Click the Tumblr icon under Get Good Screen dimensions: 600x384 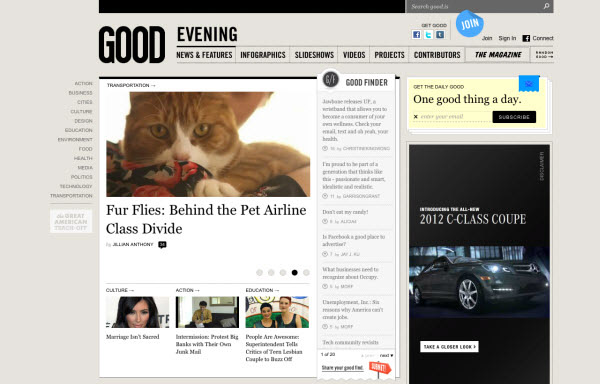440,34
